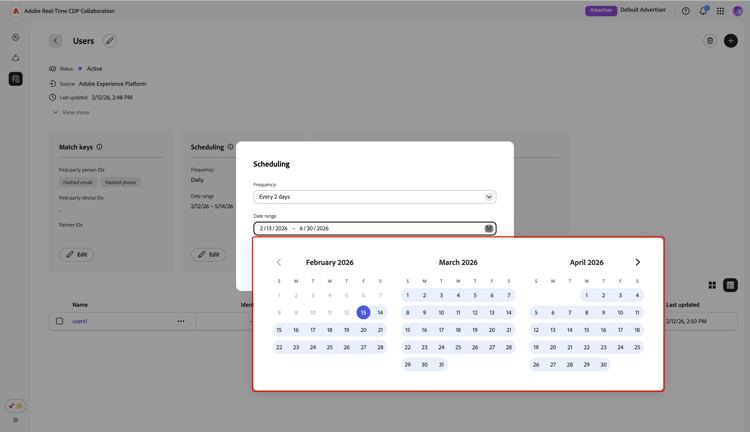
Task: Click the Last updated column header
Action: pos(683,305)
